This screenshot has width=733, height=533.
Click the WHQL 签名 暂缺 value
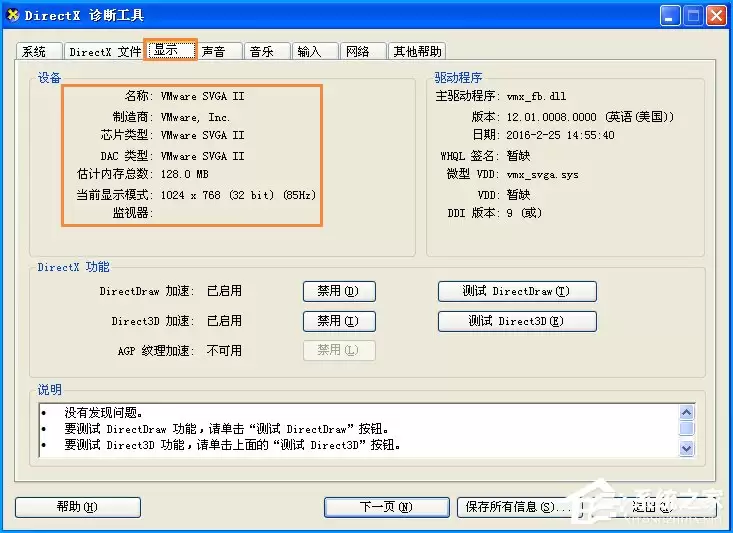tap(518, 156)
